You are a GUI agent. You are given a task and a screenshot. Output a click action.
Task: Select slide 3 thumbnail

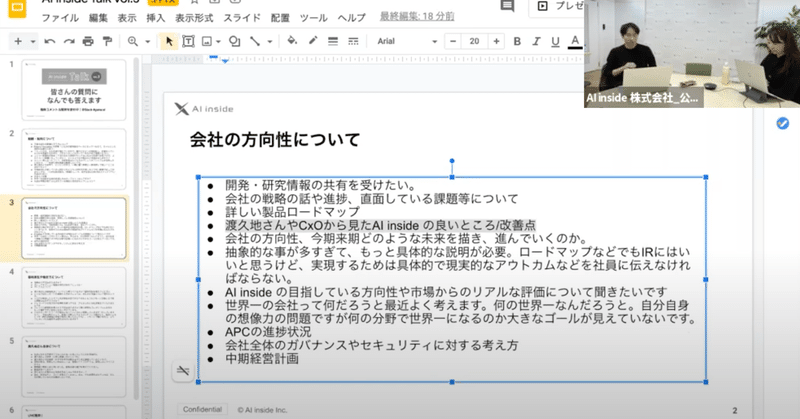[x=73, y=228]
